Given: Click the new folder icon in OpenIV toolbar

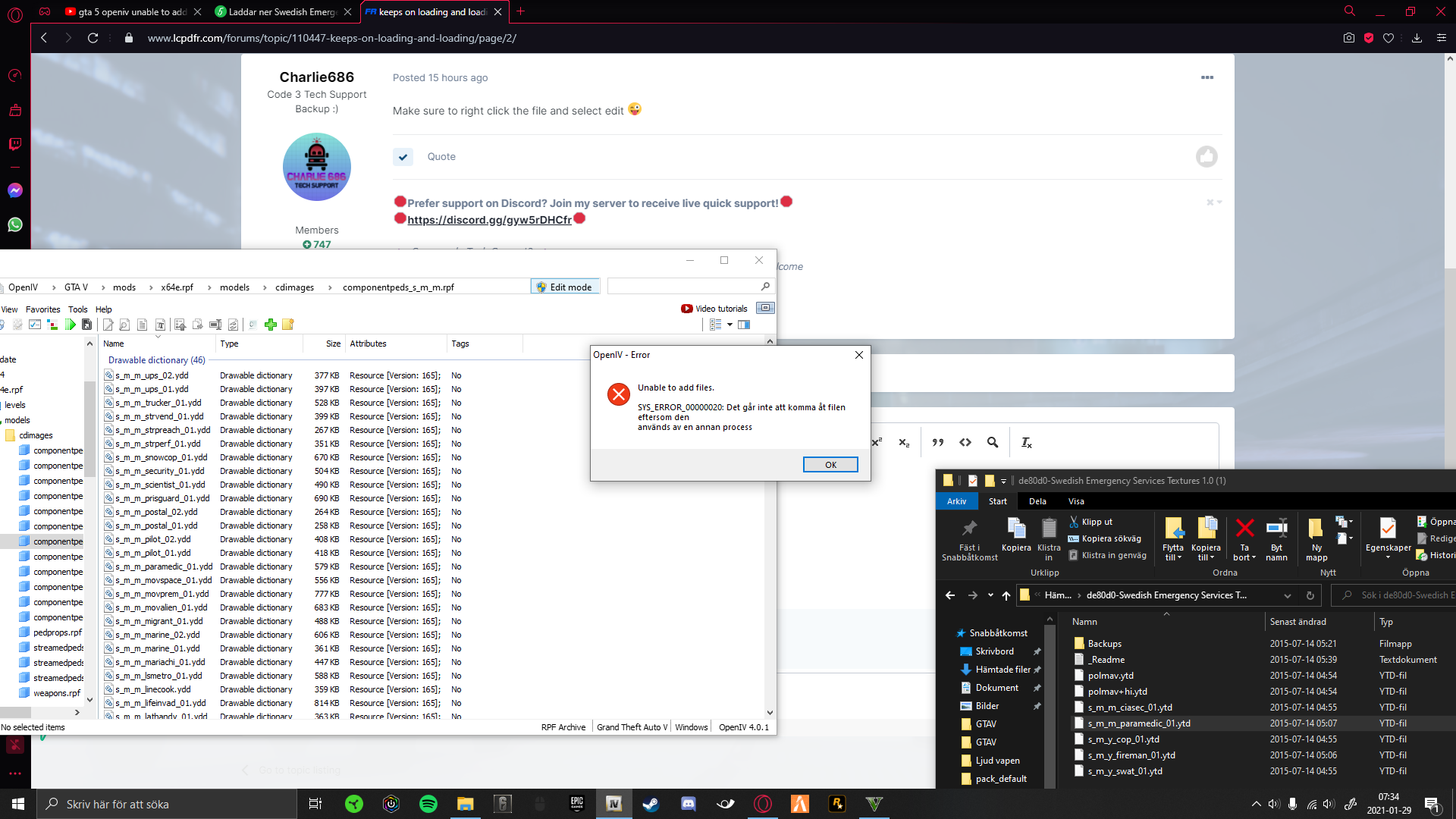Looking at the screenshot, I should pyautogui.click(x=287, y=325).
